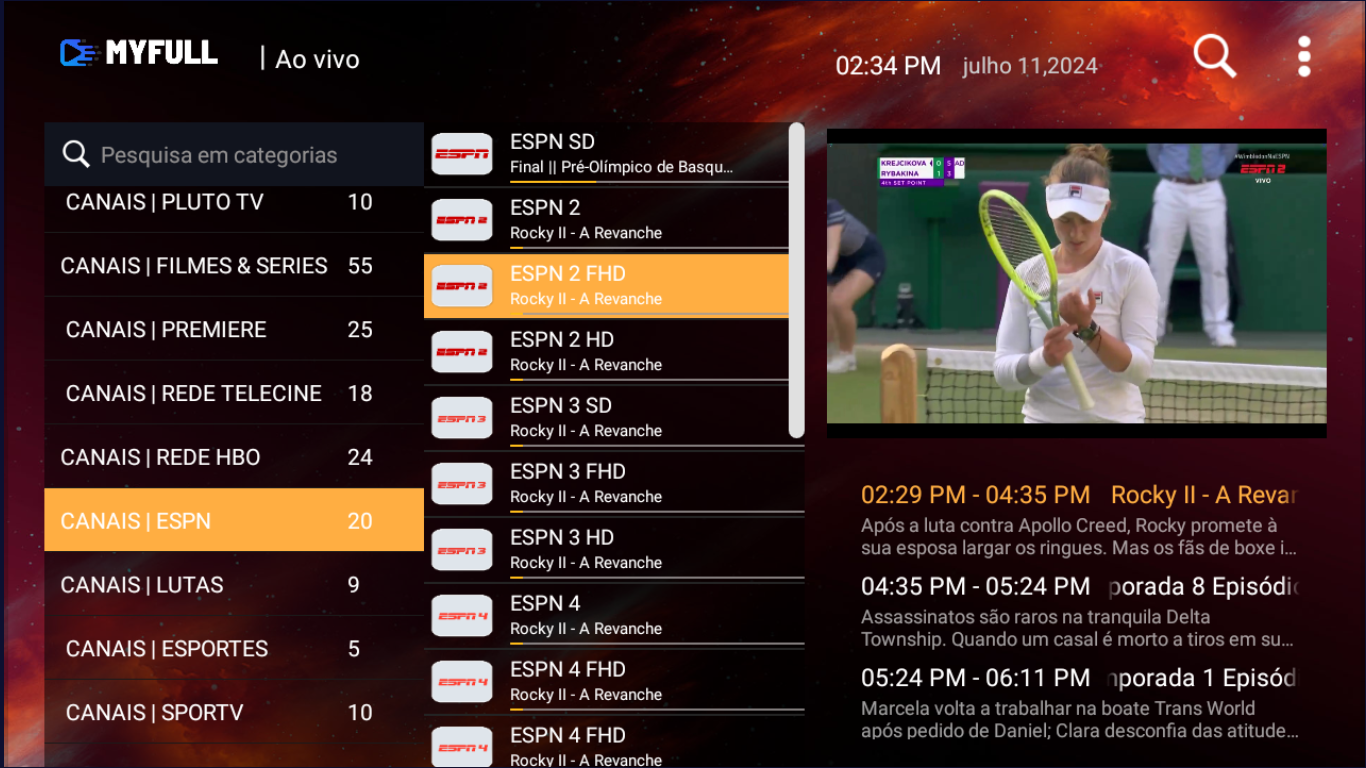The image size is (1366, 768).
Task: Click the ESPN 2 HD channel logo
Action: click(x=462, y=352)
